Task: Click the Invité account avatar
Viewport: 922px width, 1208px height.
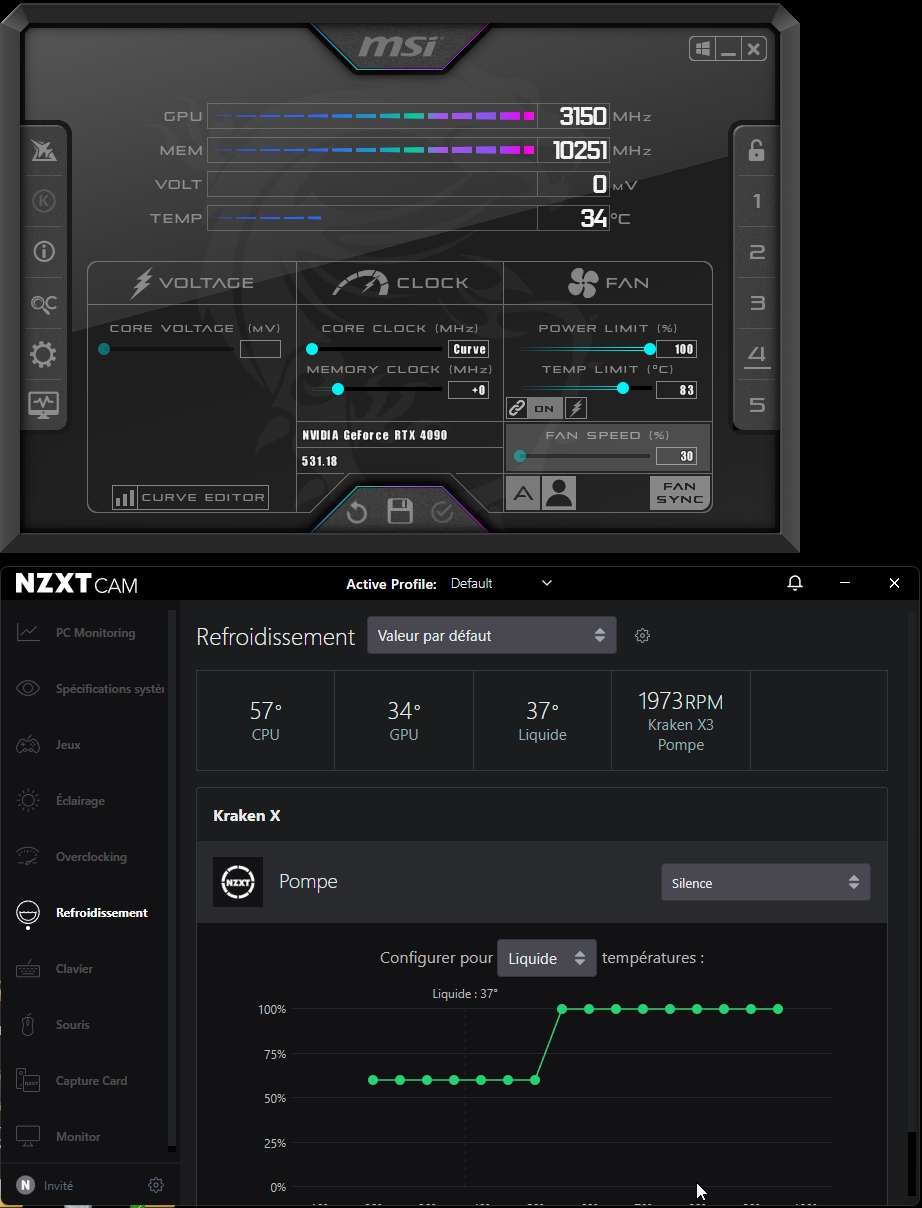Action: [x=26, y=1186]
